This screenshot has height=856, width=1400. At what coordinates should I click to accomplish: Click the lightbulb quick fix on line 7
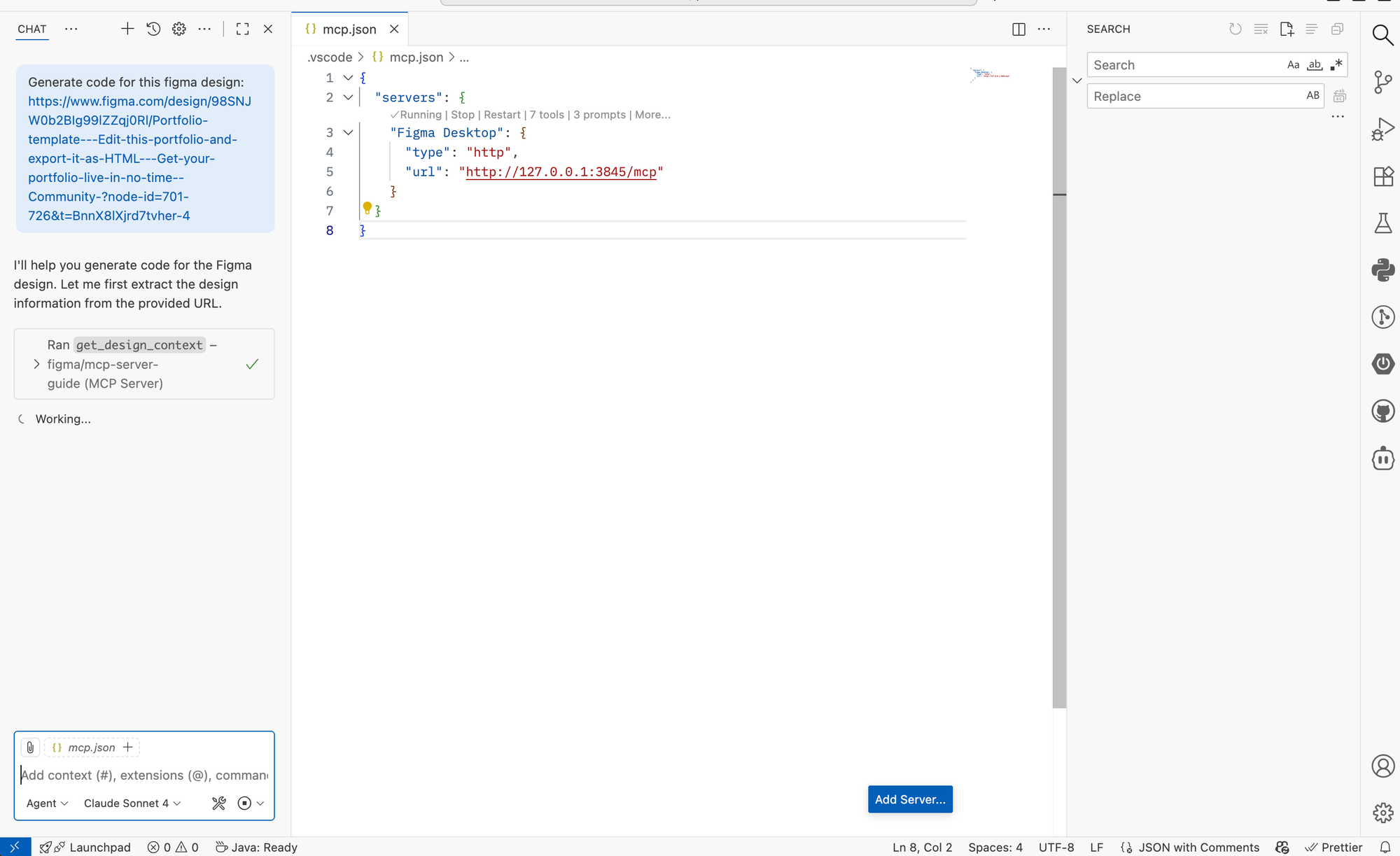click(367, 207)
